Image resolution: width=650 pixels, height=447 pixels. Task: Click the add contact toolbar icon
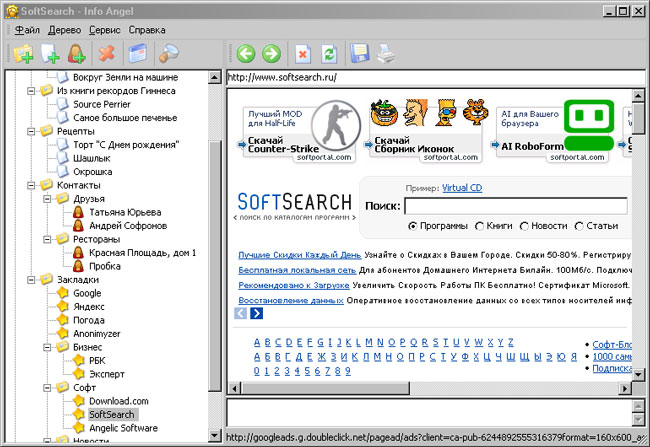pyautogui.click(x=77, y=54)
